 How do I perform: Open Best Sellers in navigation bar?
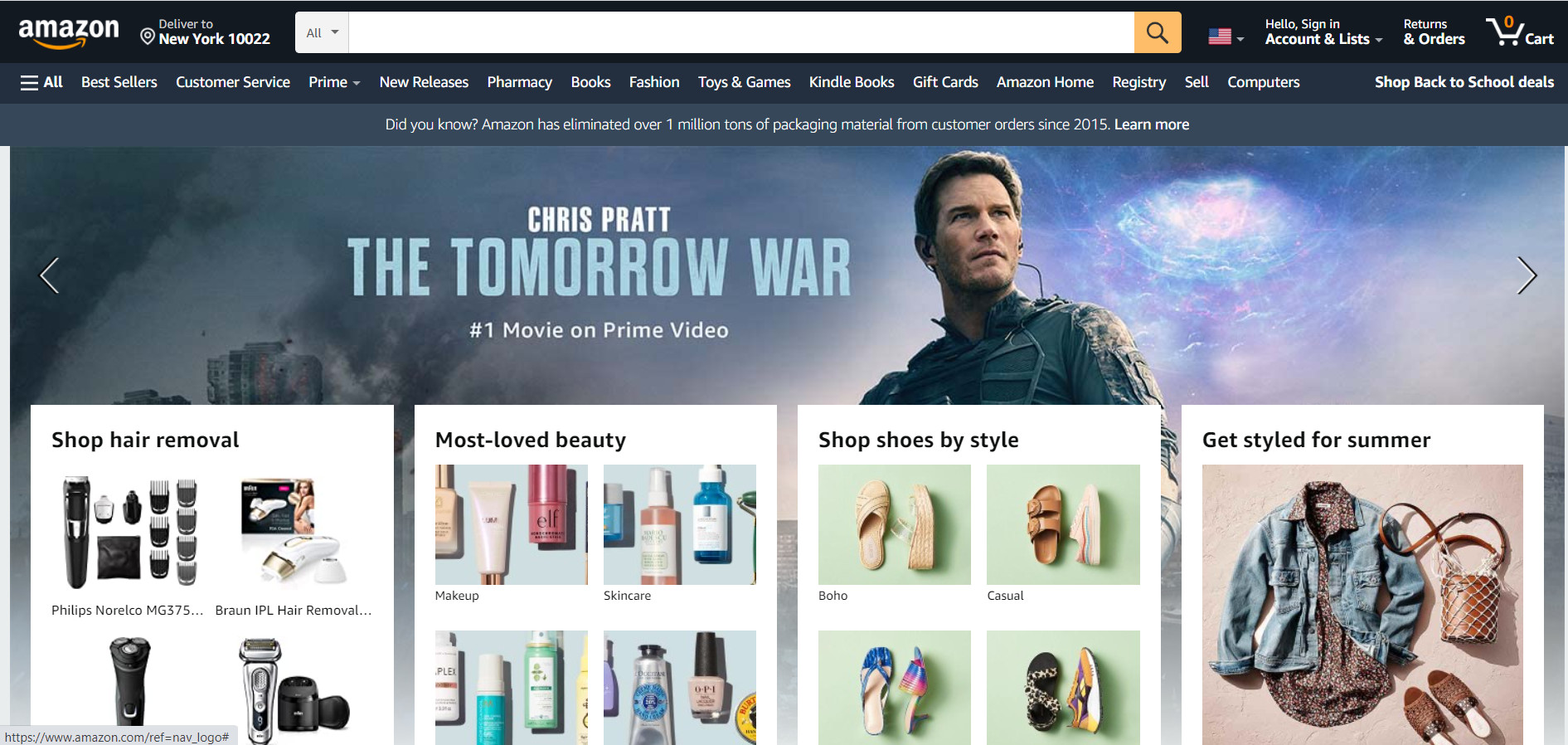pos(119,82)
